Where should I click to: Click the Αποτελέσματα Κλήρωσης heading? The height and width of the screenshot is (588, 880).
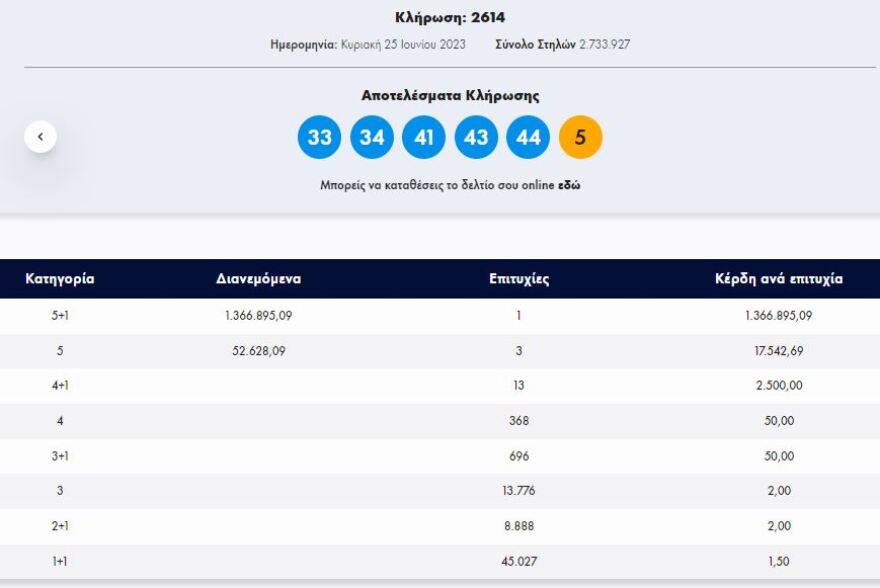[439, 95]
